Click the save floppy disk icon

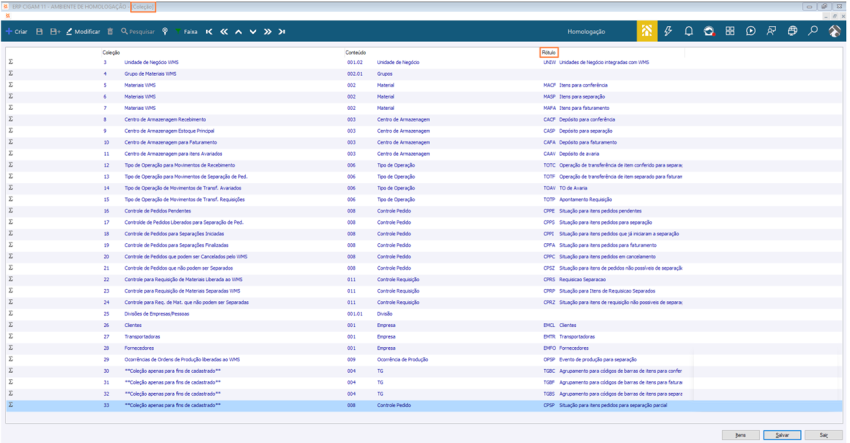click(39, 32)
